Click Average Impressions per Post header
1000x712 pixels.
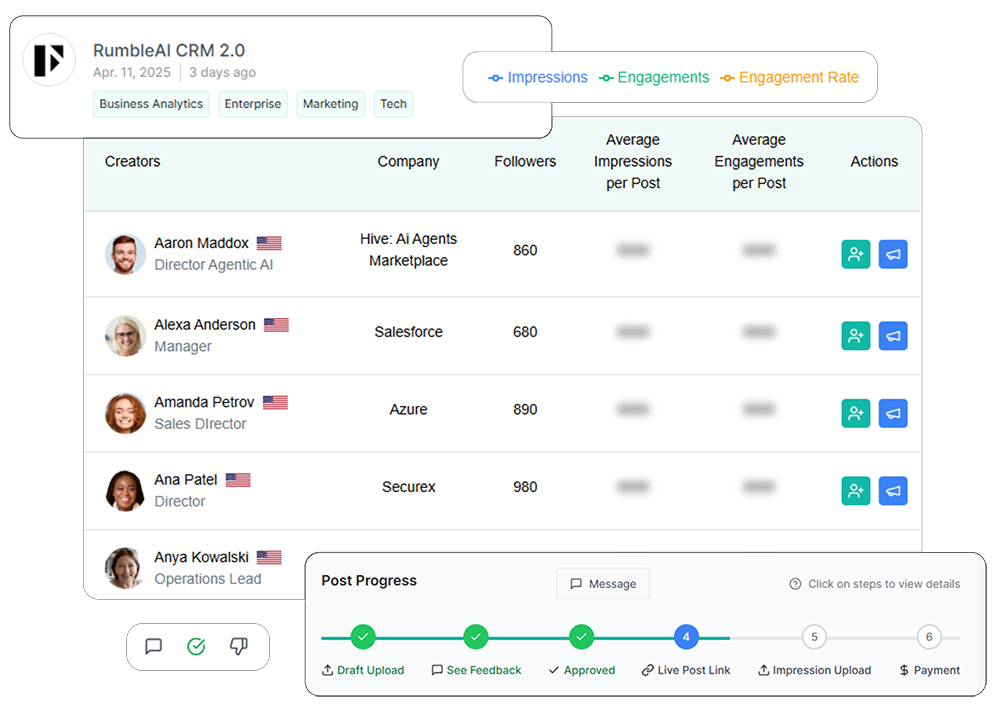633,161
